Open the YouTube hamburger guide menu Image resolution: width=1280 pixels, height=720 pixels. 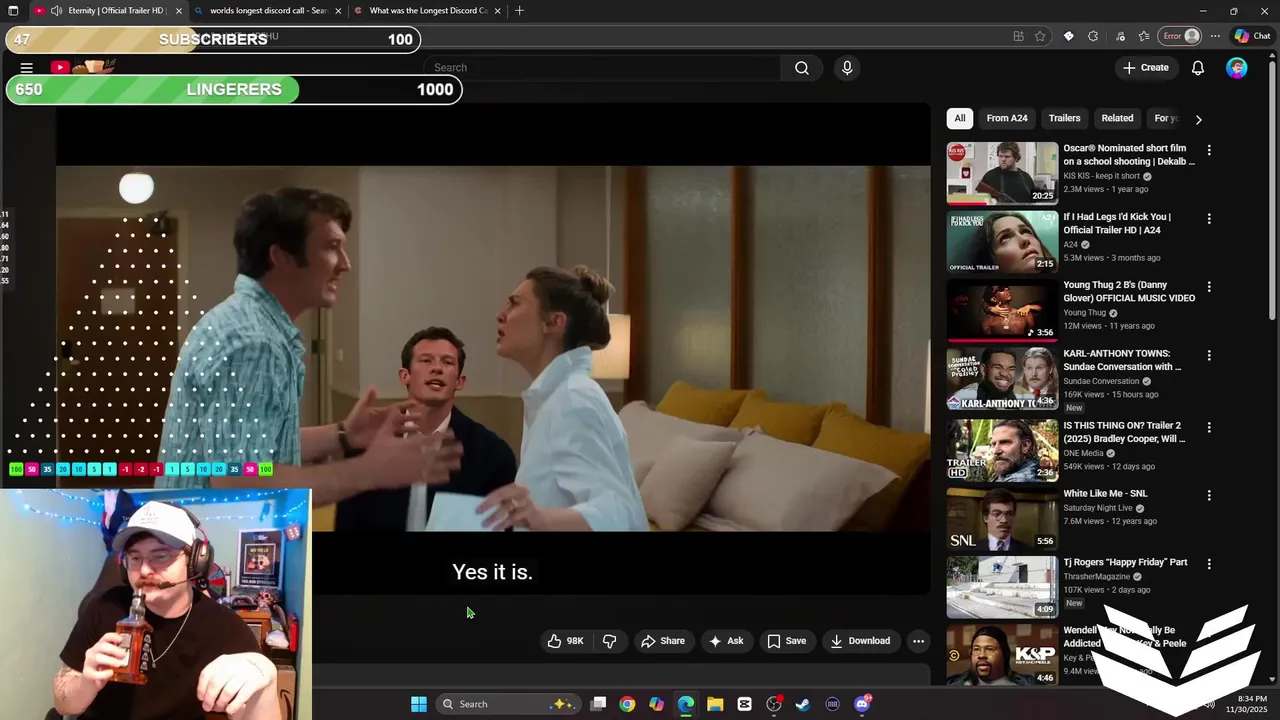27,68
